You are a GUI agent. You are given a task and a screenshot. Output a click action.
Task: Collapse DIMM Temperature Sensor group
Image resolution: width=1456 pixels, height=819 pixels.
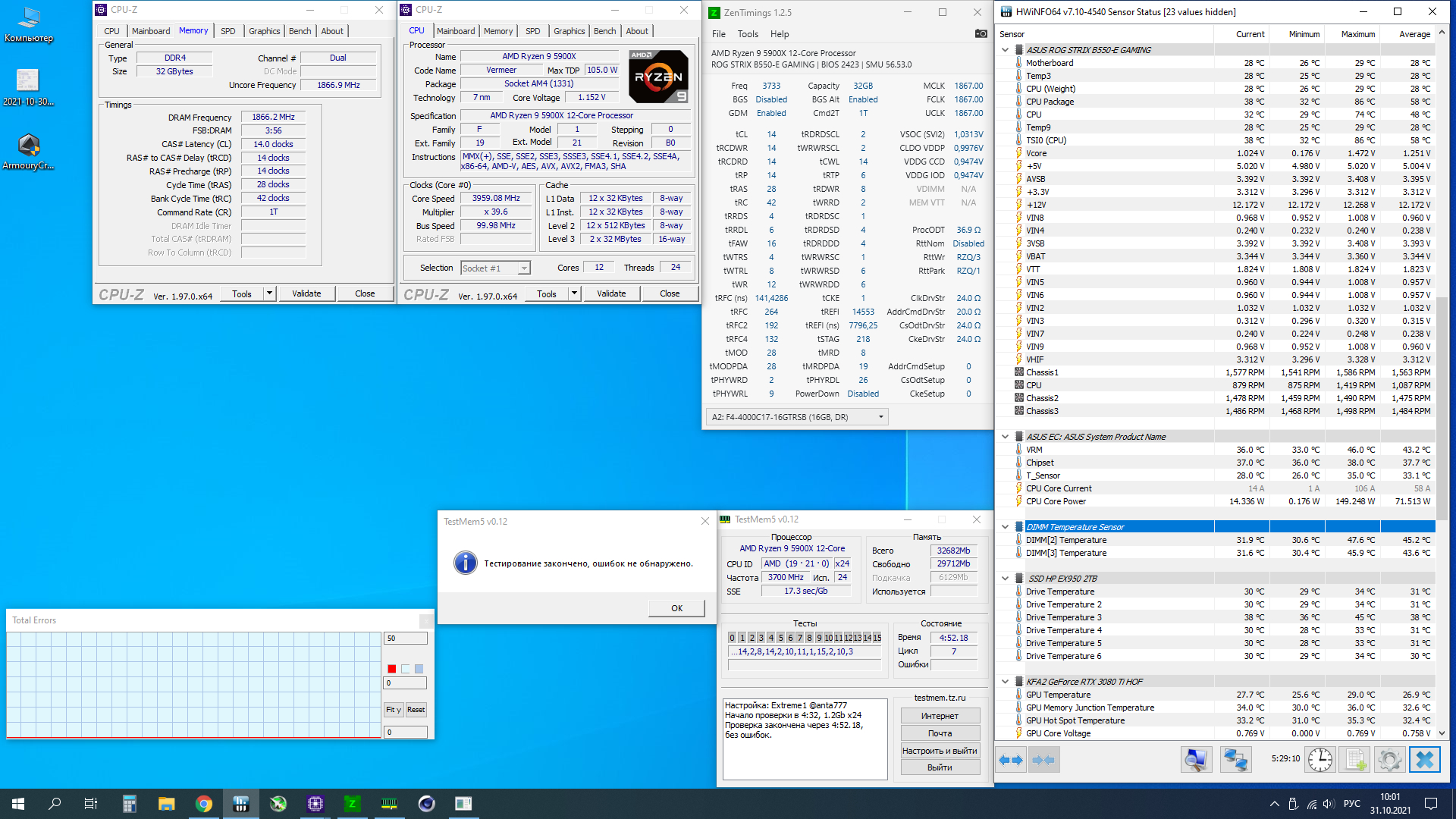coord(1006,527)
